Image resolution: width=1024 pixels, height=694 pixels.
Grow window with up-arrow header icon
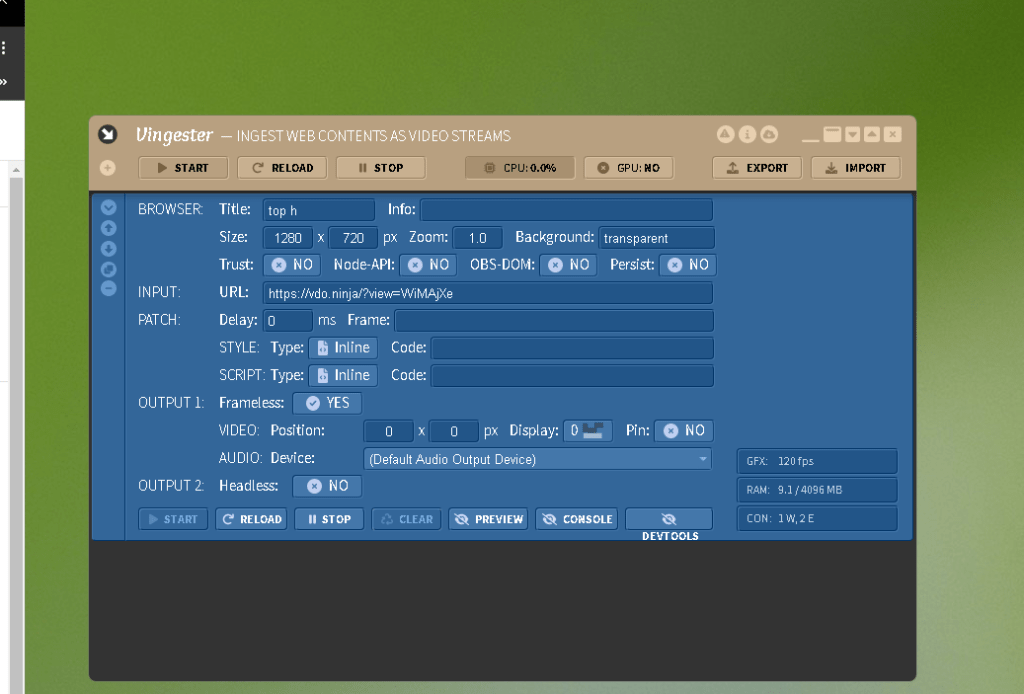click(872, 134)
